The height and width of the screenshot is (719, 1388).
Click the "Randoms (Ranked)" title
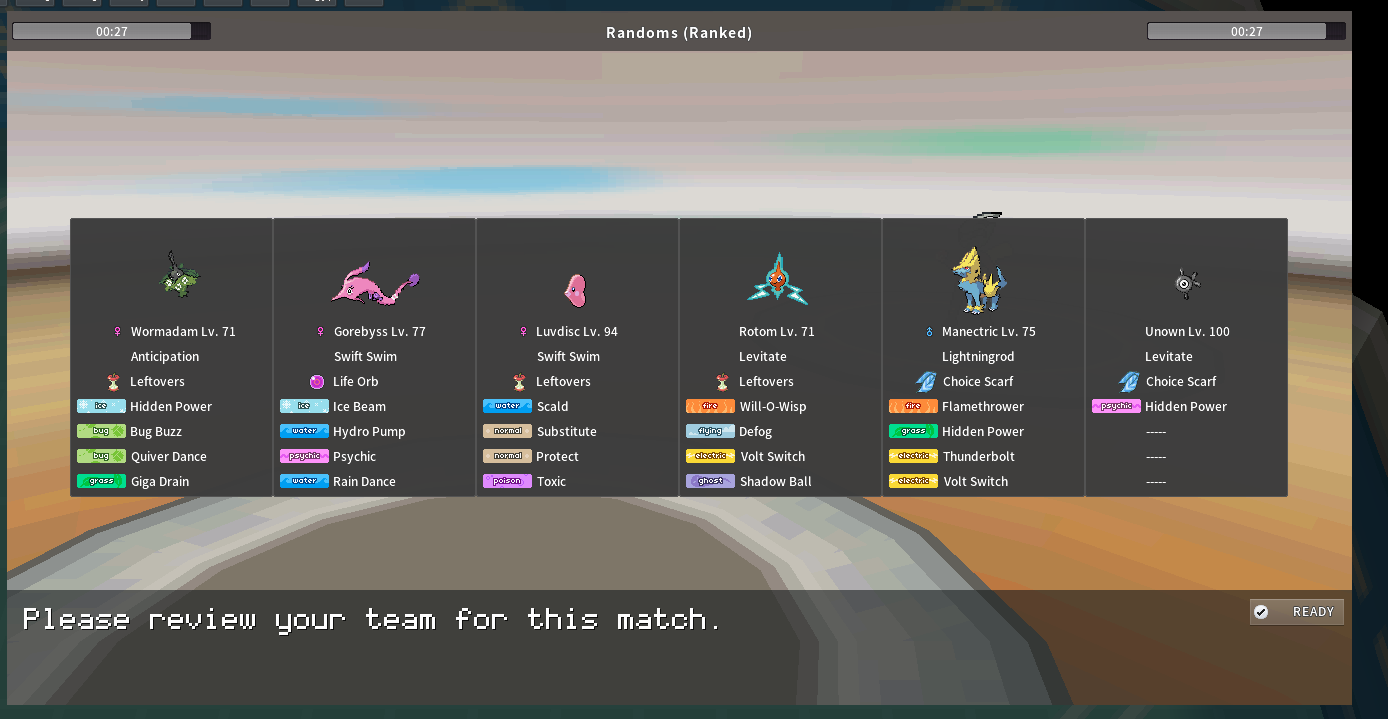pos(679,32)
